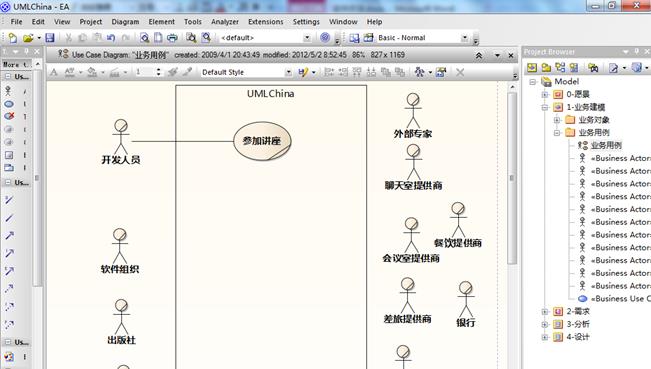Click the Save icon in the toolbar
This screenshot has width=651, height=369.
coord(50,38)
